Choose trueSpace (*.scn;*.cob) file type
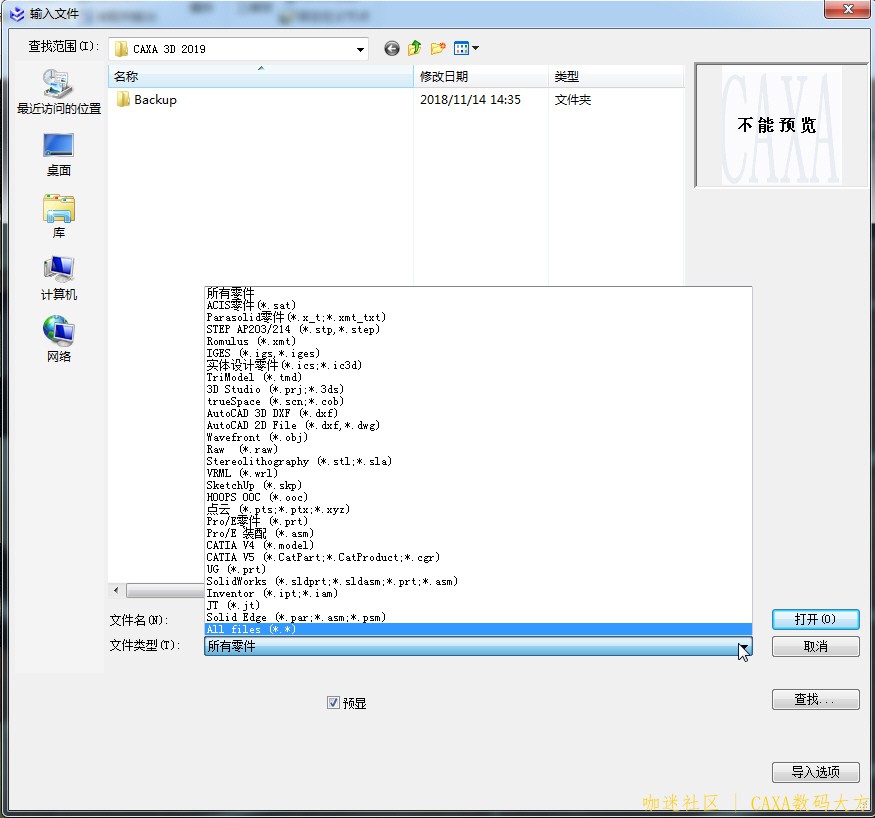 (x=478, y=401)
